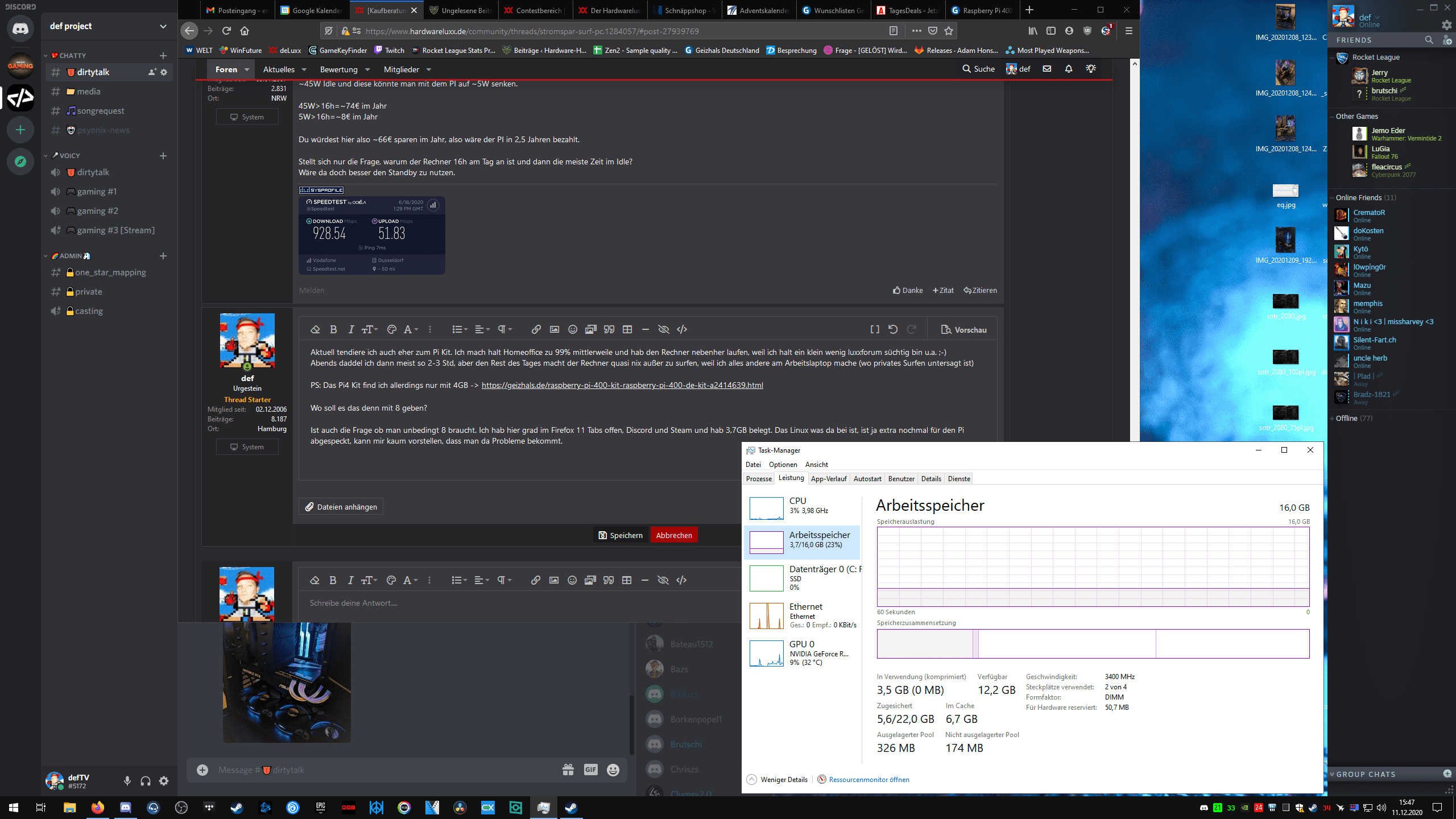Open geizhals raspberry-pi-400 link in post
Viewport: 1456px width, 819px height.
click(x=622, y=385)
